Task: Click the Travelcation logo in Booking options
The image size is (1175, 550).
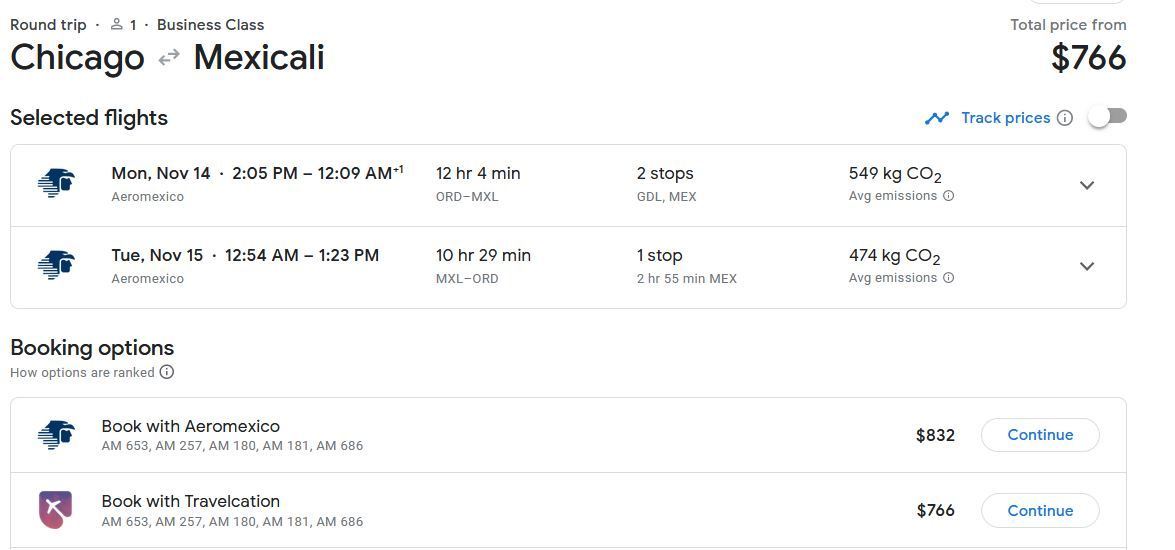Action: coord(55,510)
